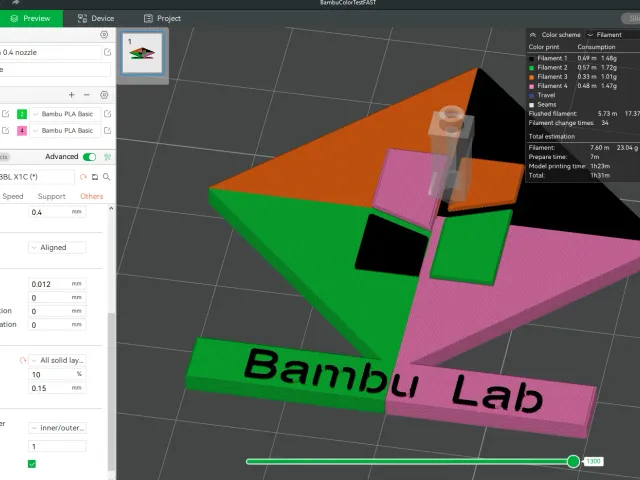
Task: Toggle the Advanced settings switch
Action: tap(89, 157)
